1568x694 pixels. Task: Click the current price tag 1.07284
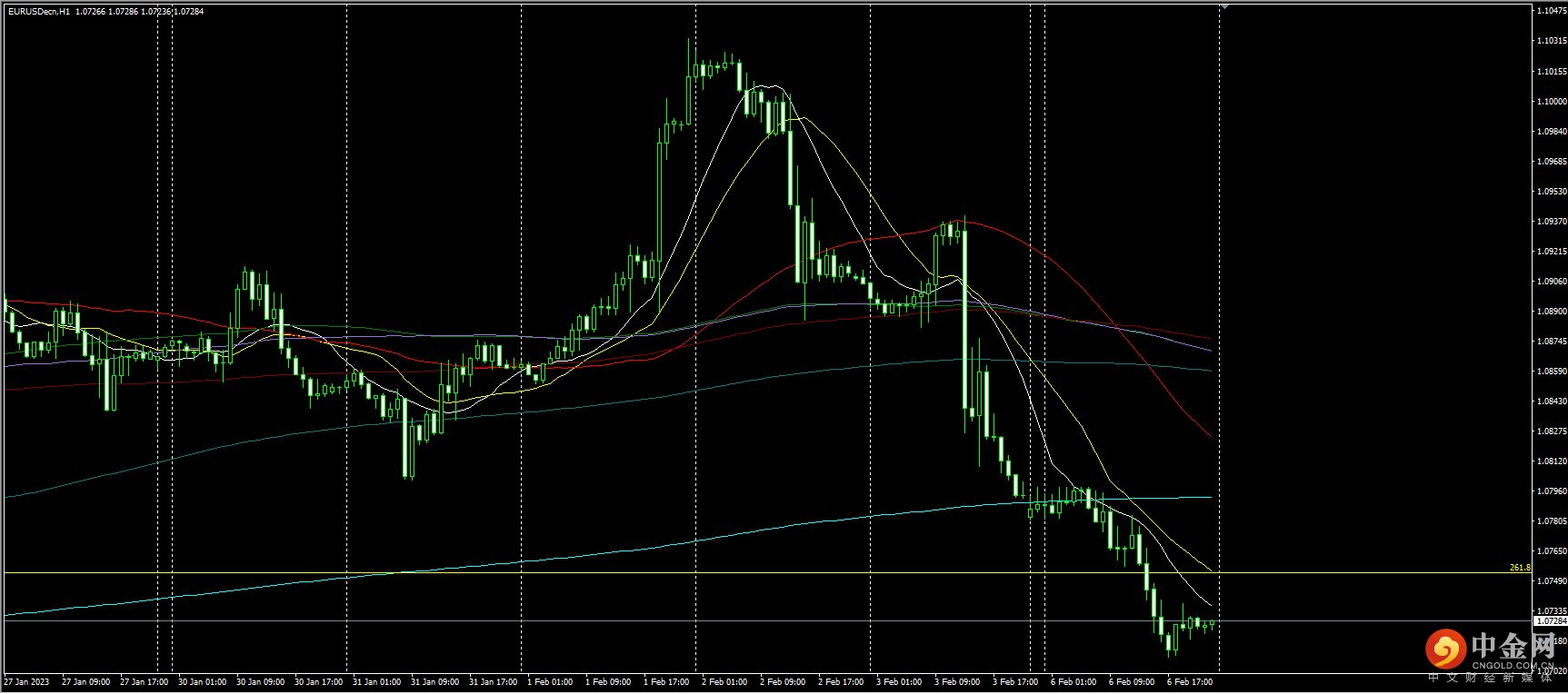1551,621
